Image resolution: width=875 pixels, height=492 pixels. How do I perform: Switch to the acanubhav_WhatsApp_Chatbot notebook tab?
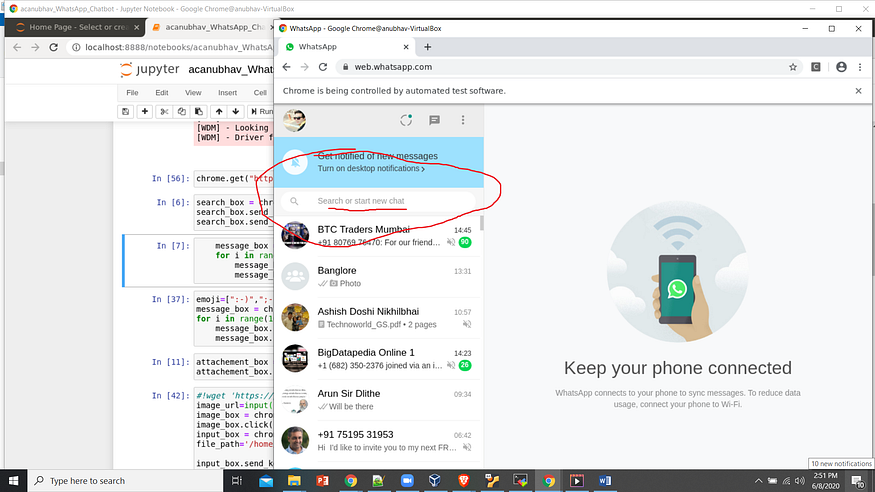pos(212,27)
